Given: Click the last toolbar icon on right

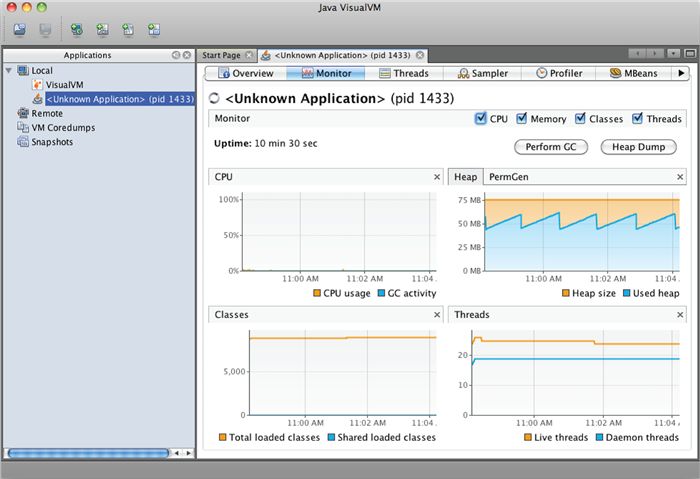Looking at the screenshot, I should coord(153,29).
